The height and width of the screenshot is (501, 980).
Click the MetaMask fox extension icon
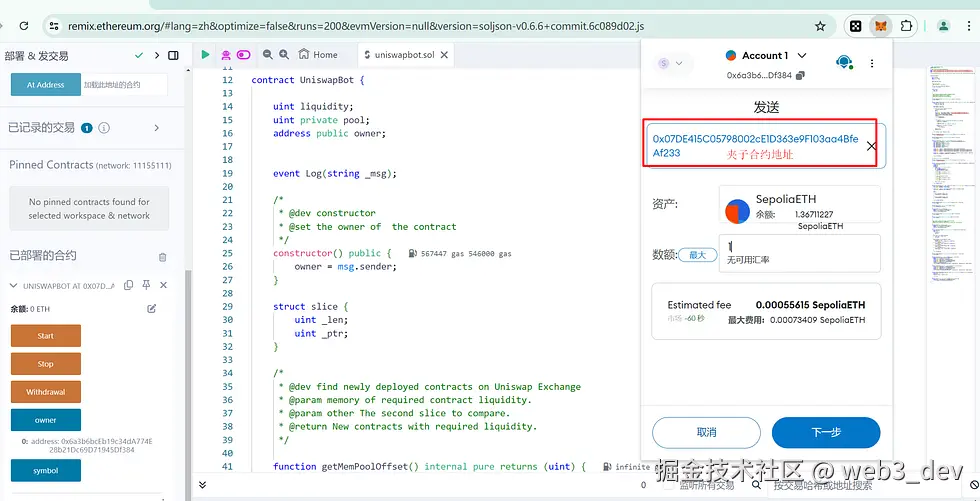point(881,26)
